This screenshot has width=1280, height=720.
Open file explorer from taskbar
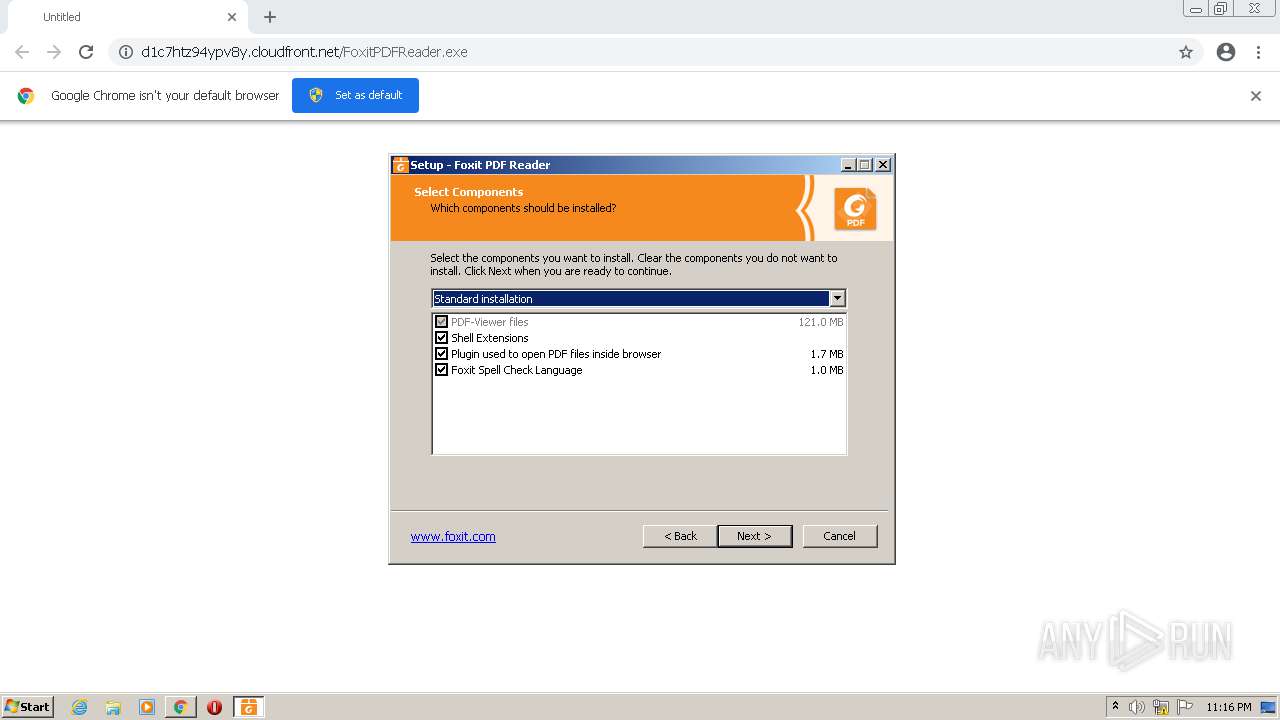pyautogui.click(x=113, y=707)
